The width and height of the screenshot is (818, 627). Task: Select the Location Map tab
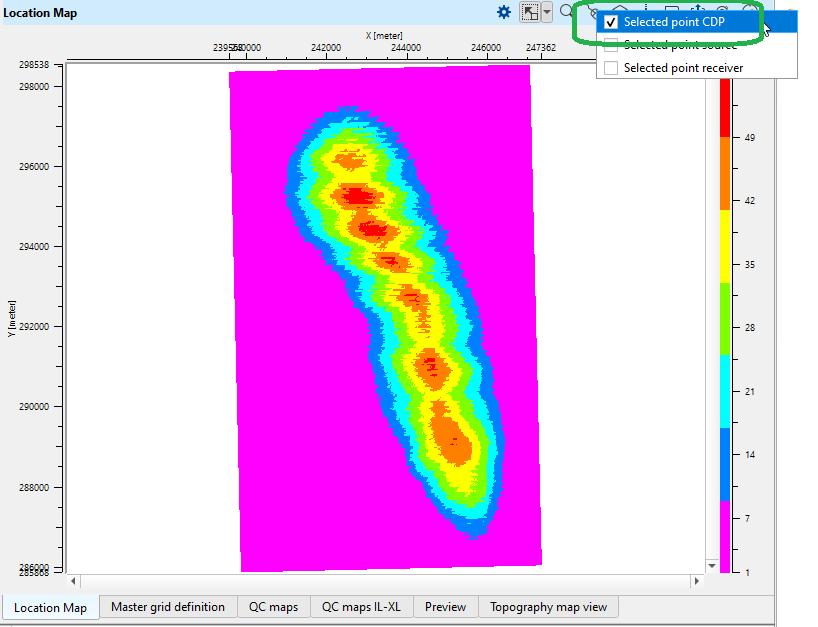point(50,607)
